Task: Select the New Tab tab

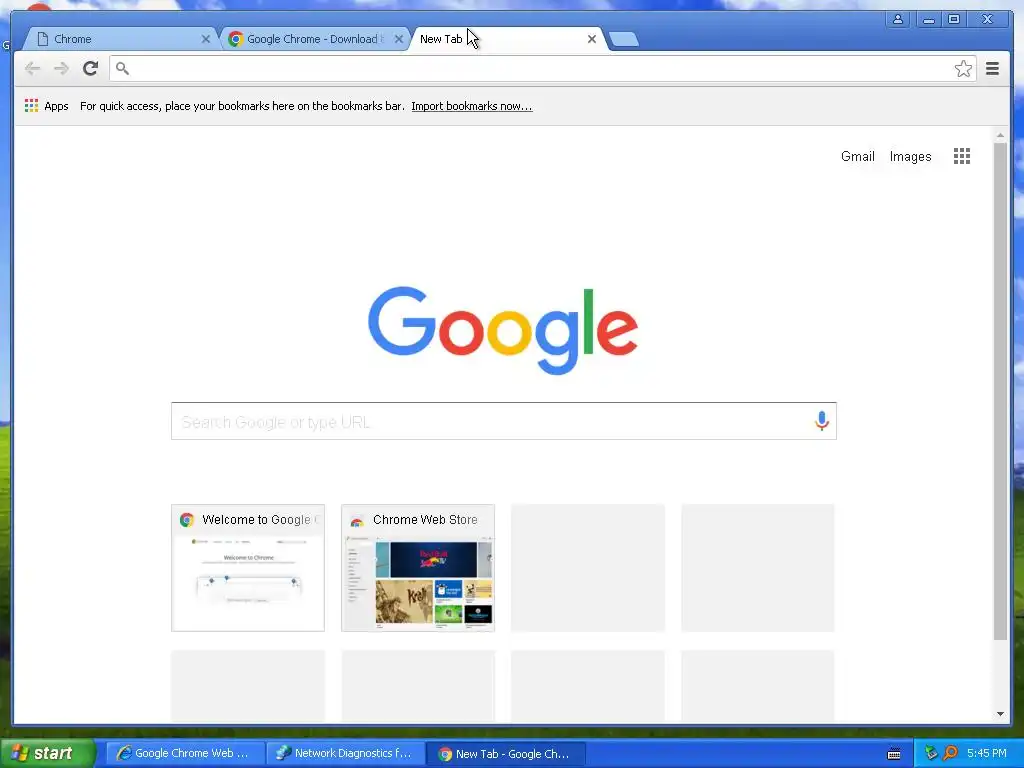Action: 507,39
